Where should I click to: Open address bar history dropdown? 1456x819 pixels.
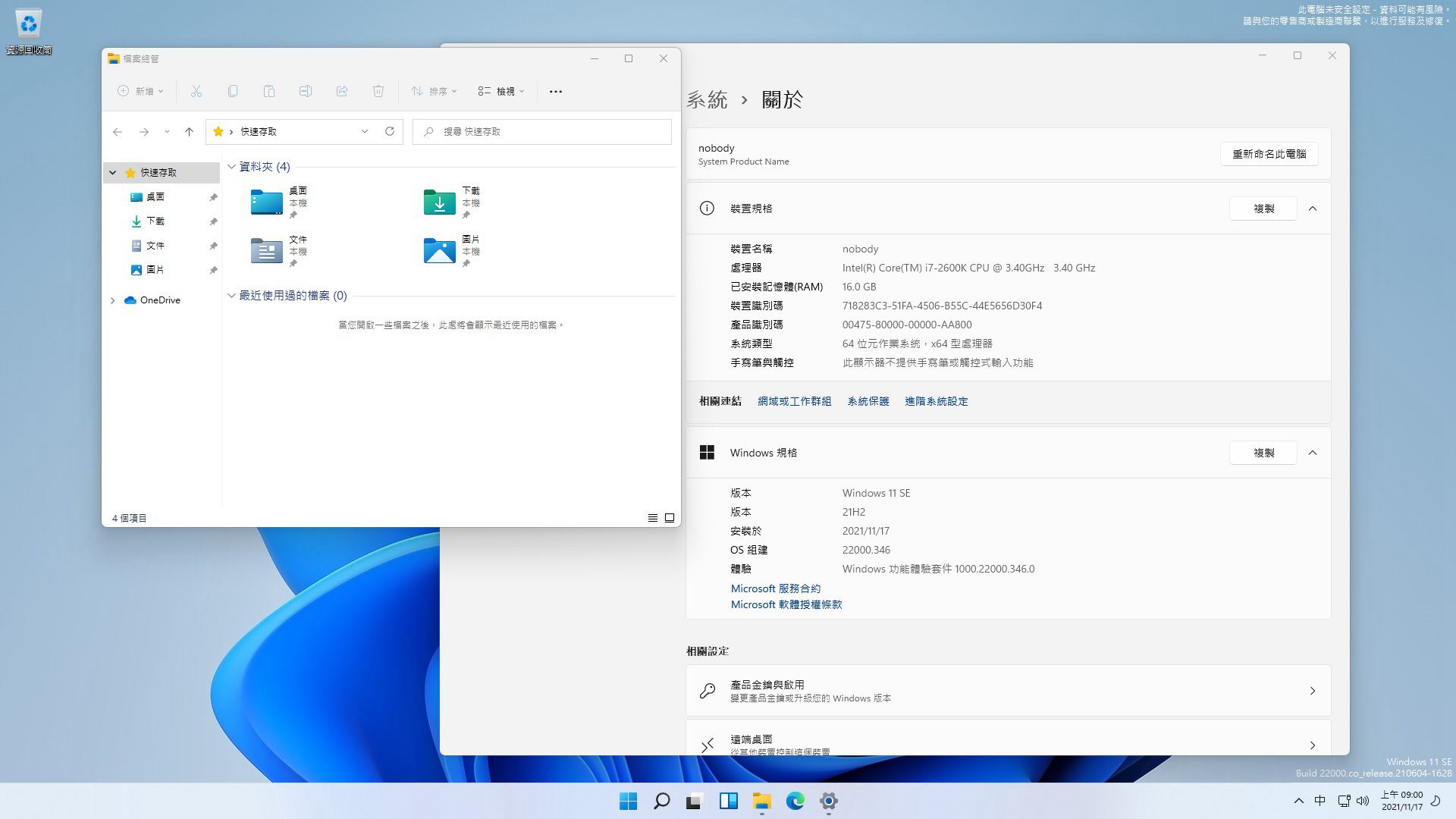click(x=365, y=131)
